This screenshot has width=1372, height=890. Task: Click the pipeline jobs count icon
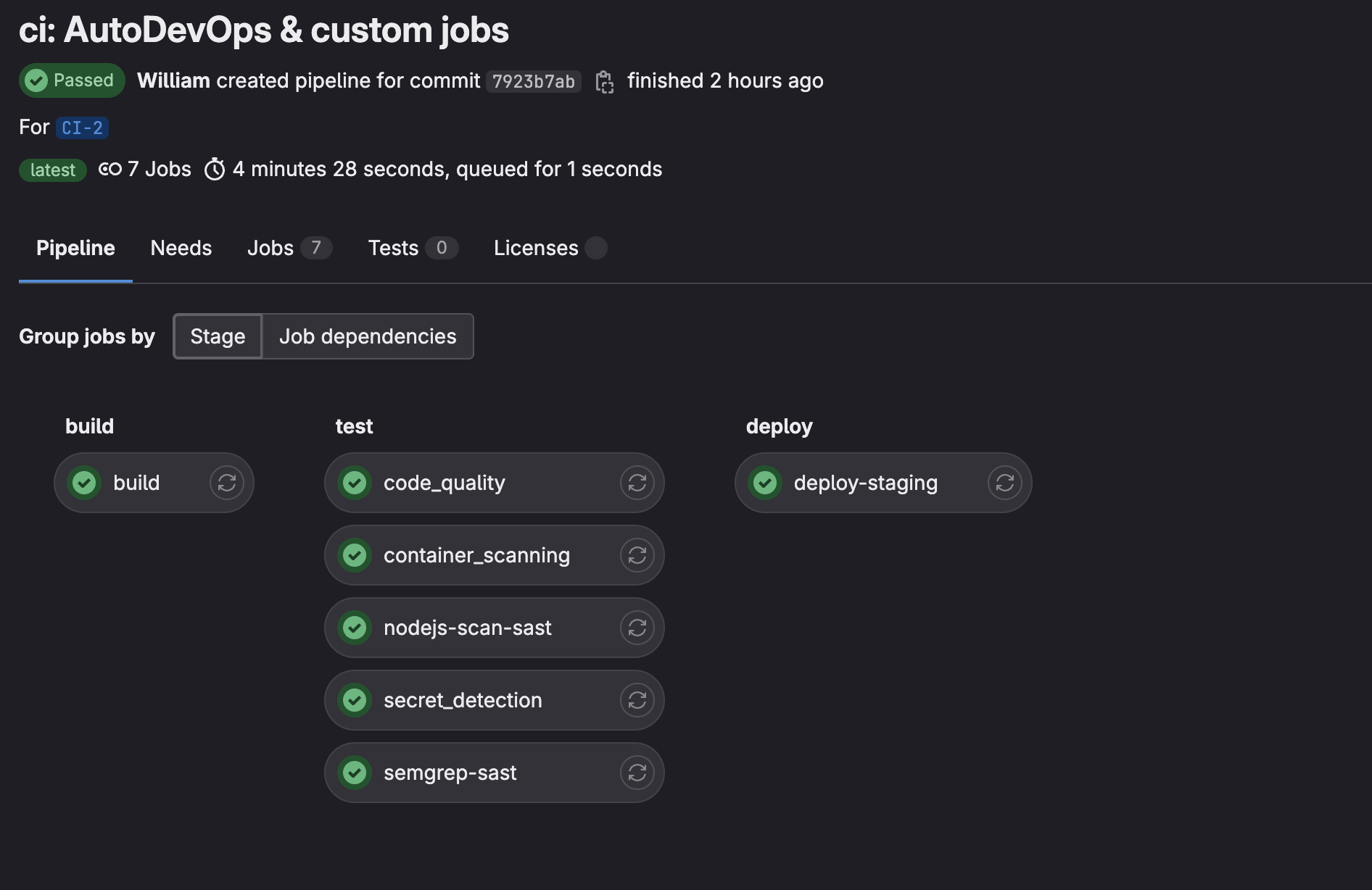point(110,170)
